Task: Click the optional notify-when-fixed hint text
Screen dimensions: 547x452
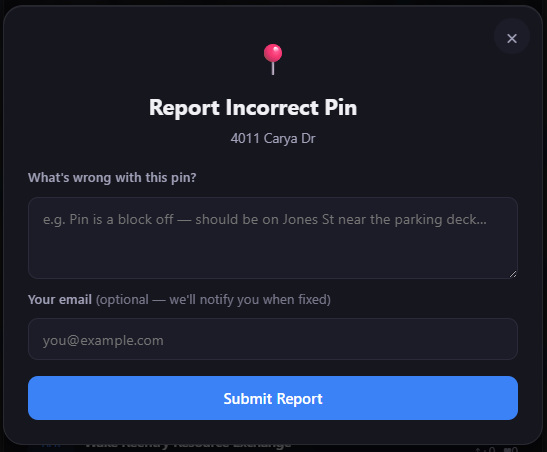Action: [x=213, y=300]
